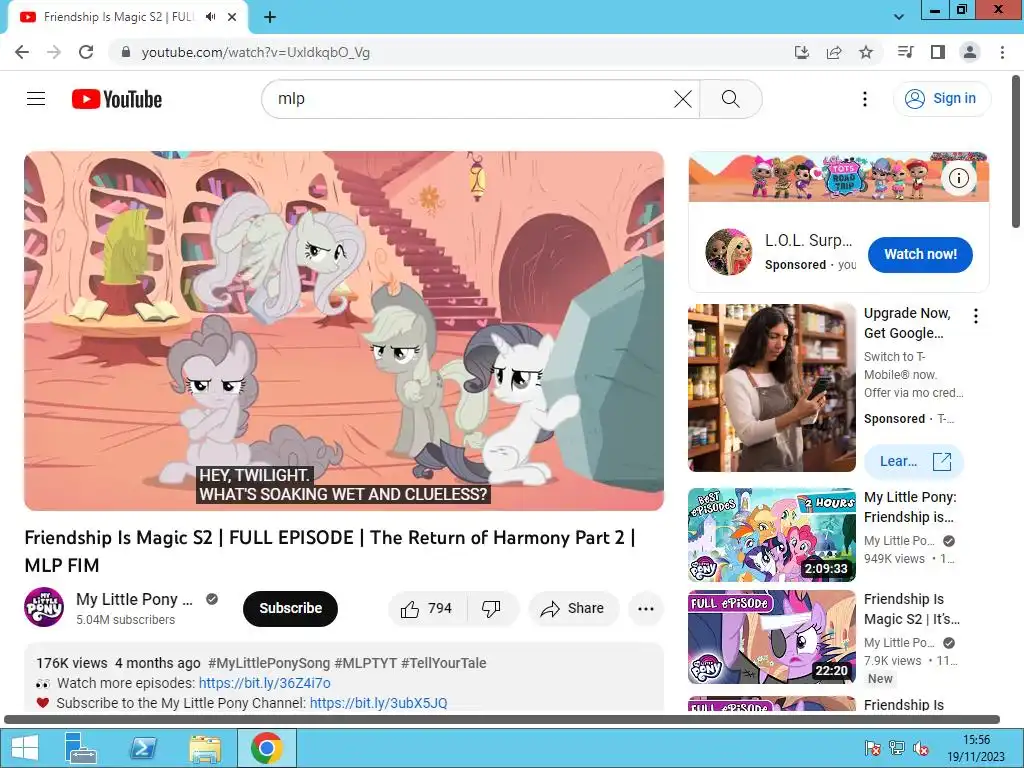Click the Subscribe button
This screenshot has width=1024, height=768.
click(291, 608)
